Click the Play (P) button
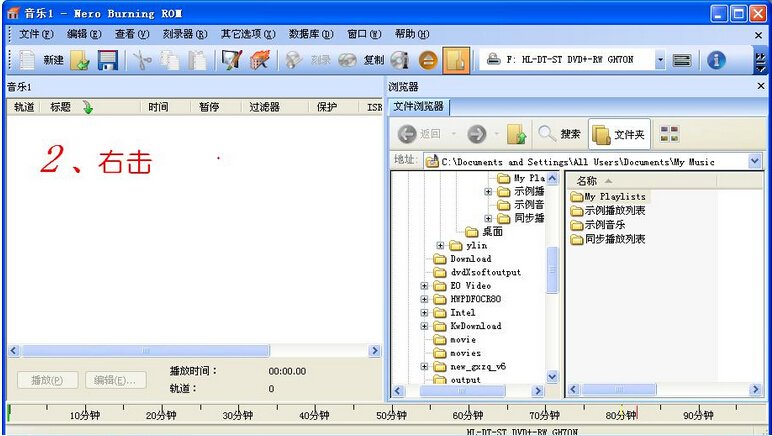Screen dimensions: 772x436 (x=47, y=380)
